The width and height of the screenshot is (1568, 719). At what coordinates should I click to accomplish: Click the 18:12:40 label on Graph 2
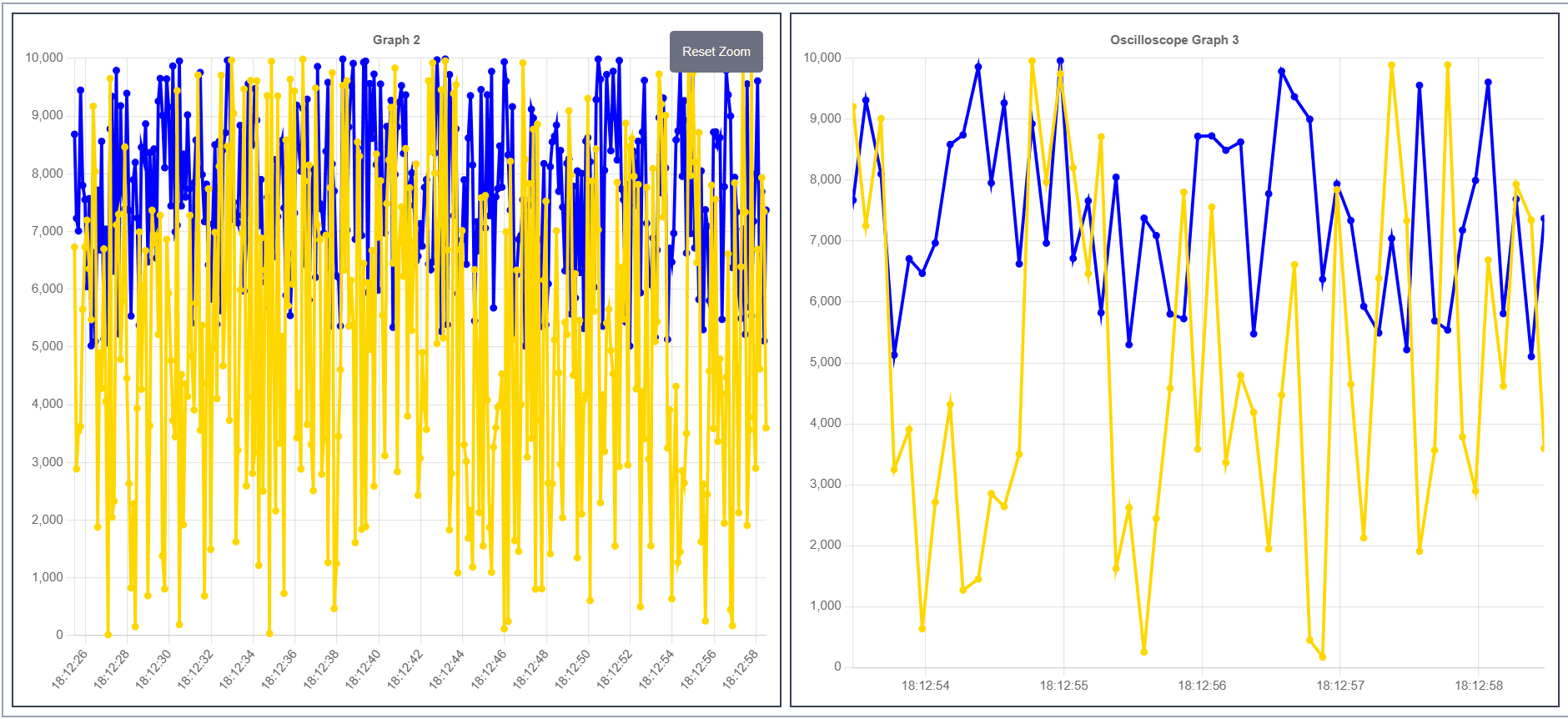coord(364,669)
